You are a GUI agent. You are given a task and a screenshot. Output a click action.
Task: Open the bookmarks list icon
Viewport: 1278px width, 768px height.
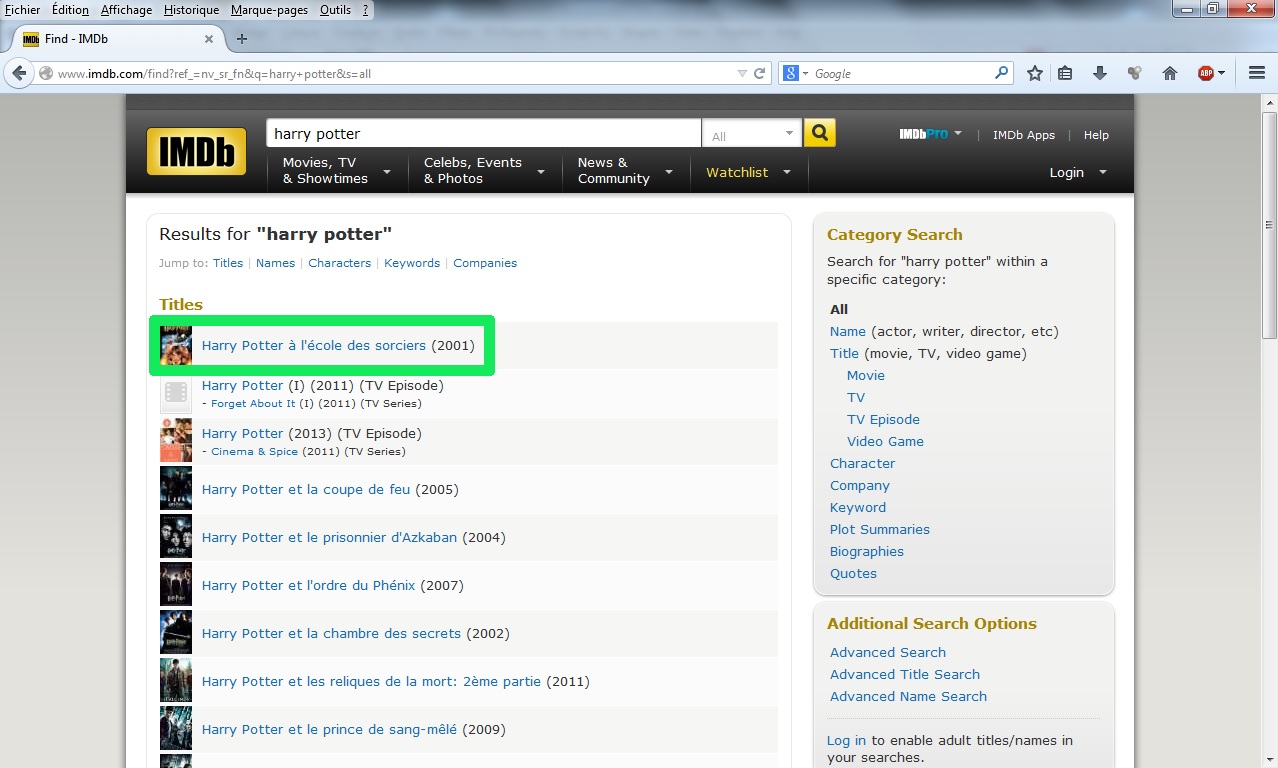tap(1065, 73)
